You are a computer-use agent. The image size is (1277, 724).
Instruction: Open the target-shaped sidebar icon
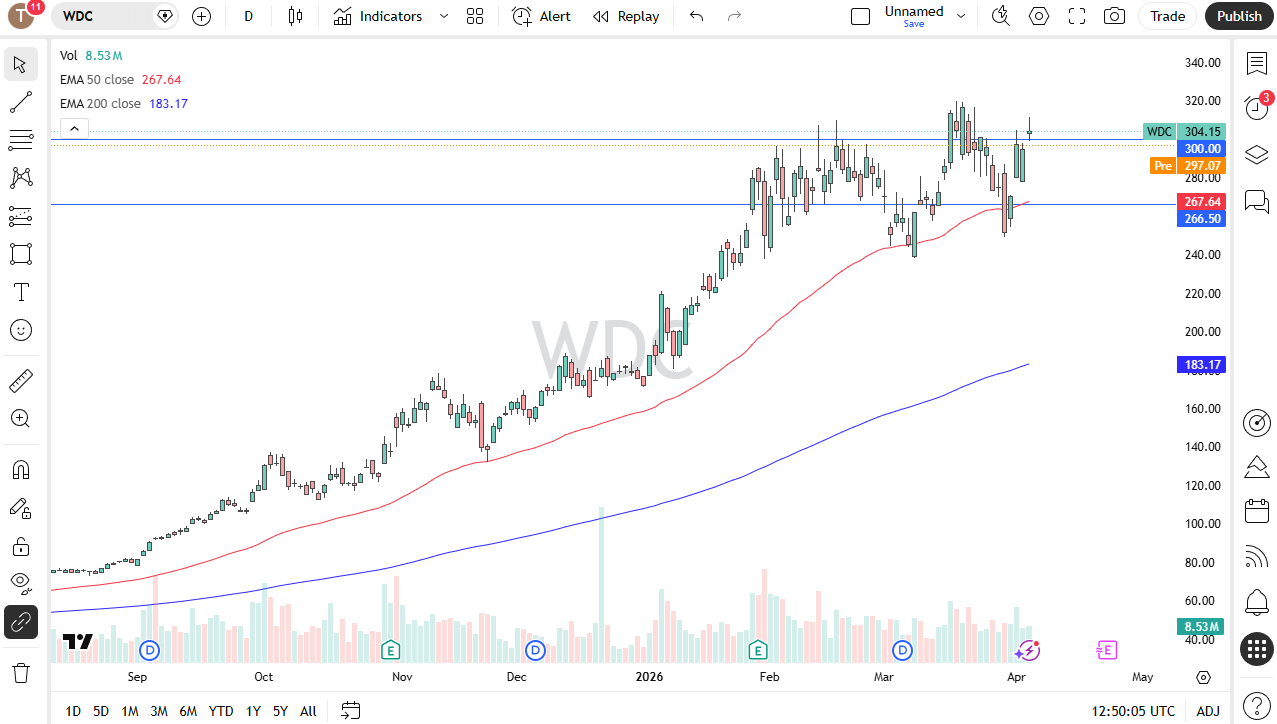[1256, 422]
